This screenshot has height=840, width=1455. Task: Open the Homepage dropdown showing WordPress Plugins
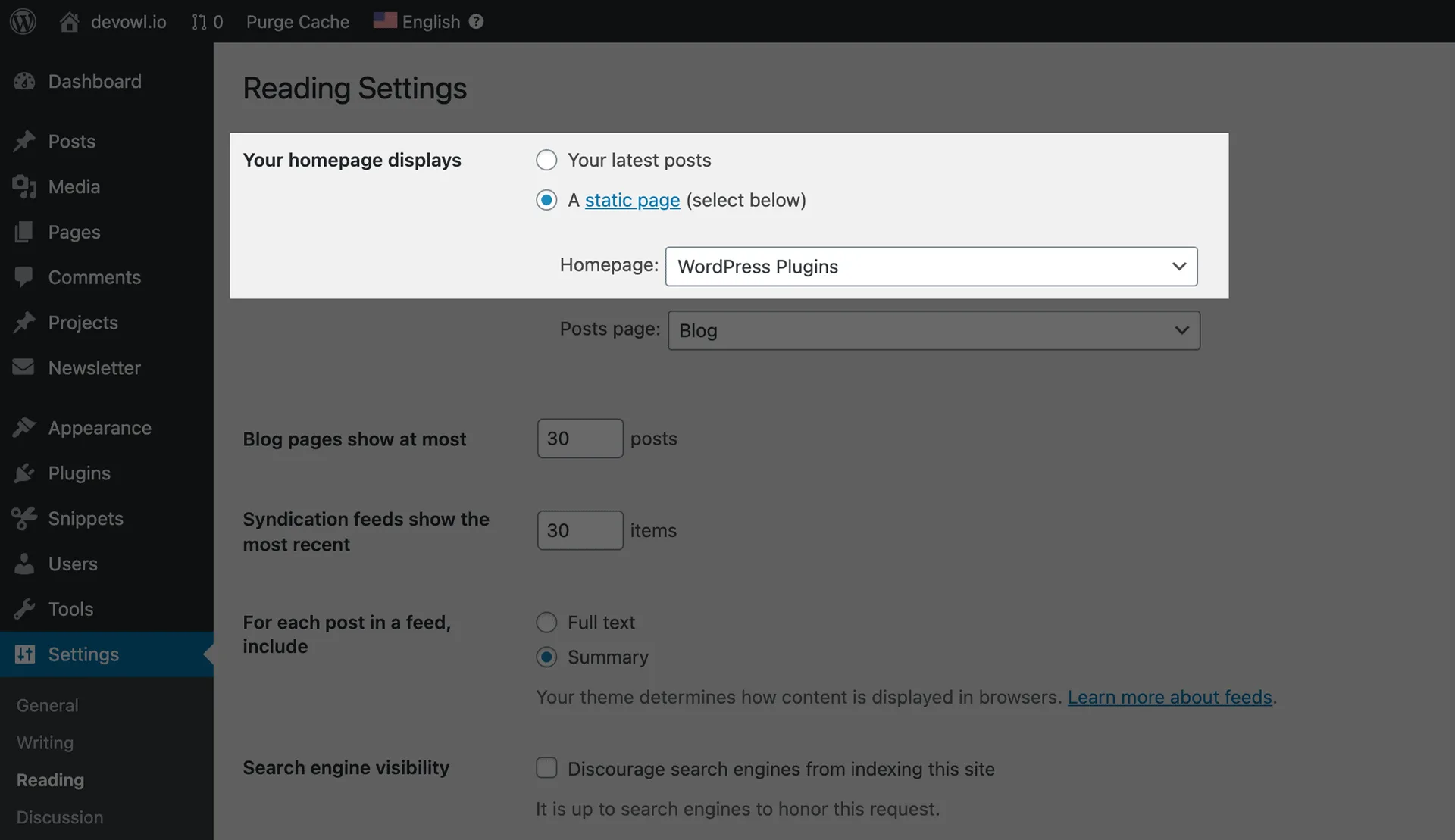[x=931, y=267]
